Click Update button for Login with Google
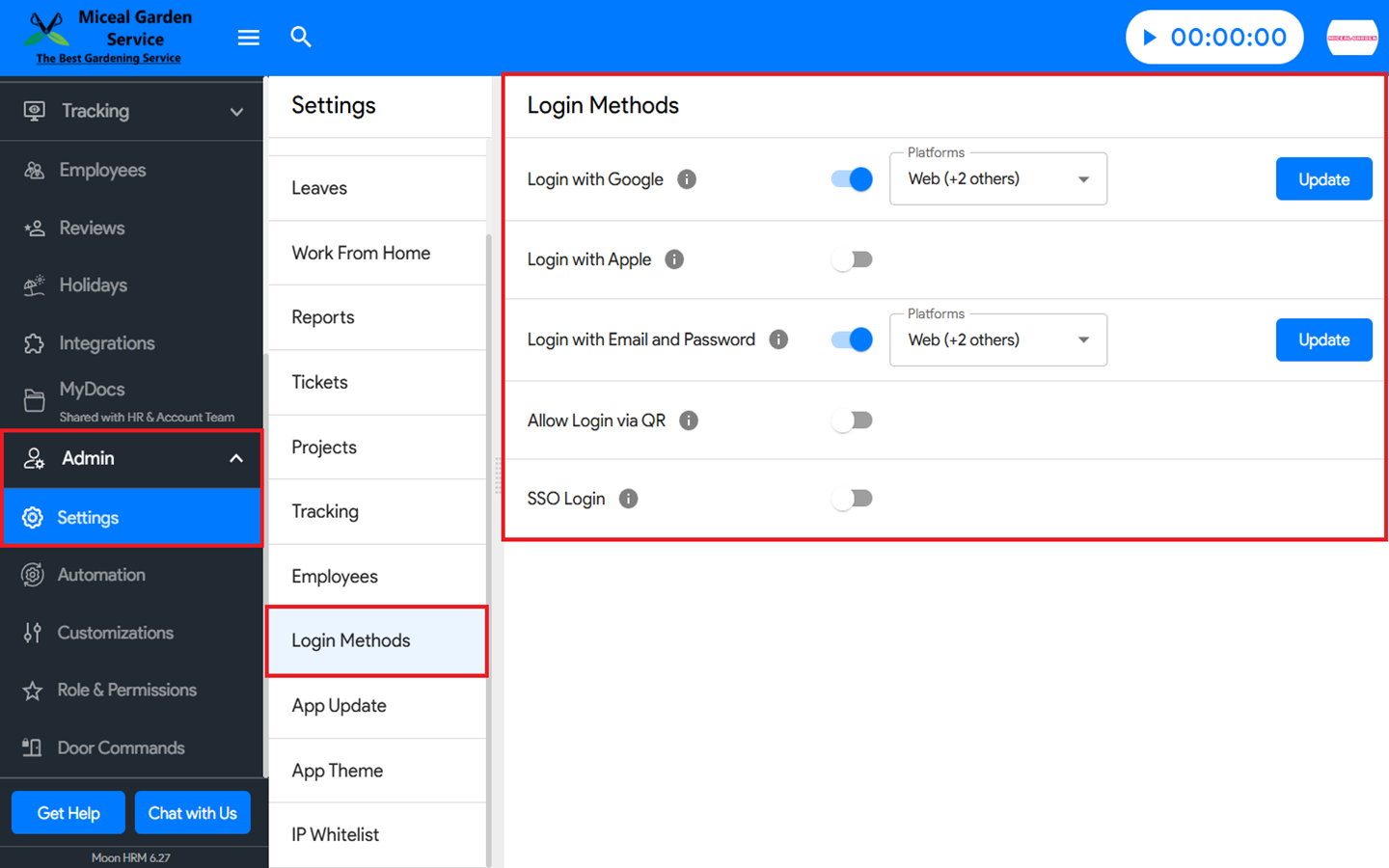The image size is (1389, 868). [1323, 179]
